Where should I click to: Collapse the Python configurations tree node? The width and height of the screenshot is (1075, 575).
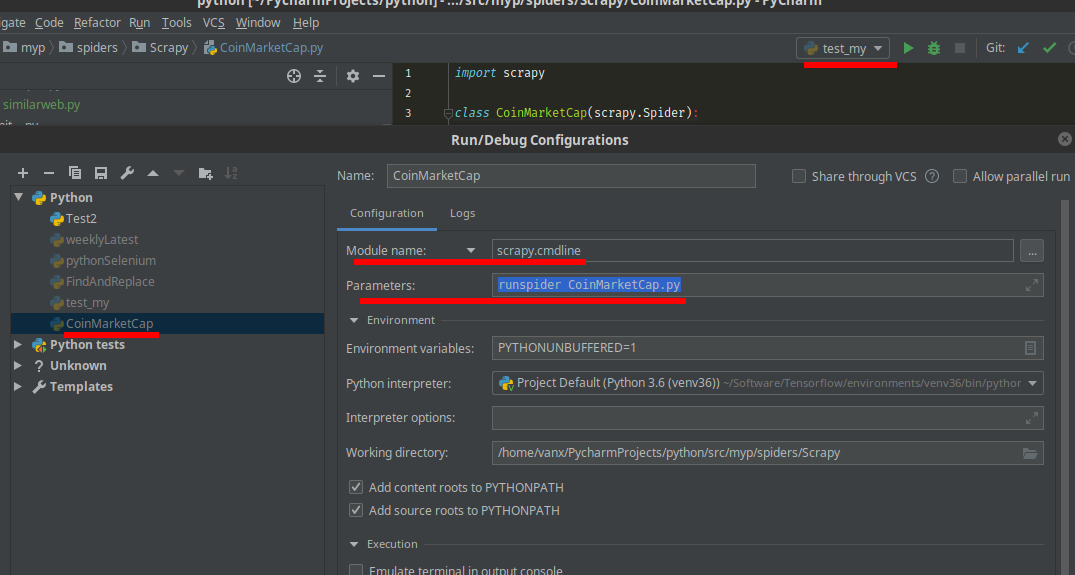pyautogui.click(x=19, y=197)
